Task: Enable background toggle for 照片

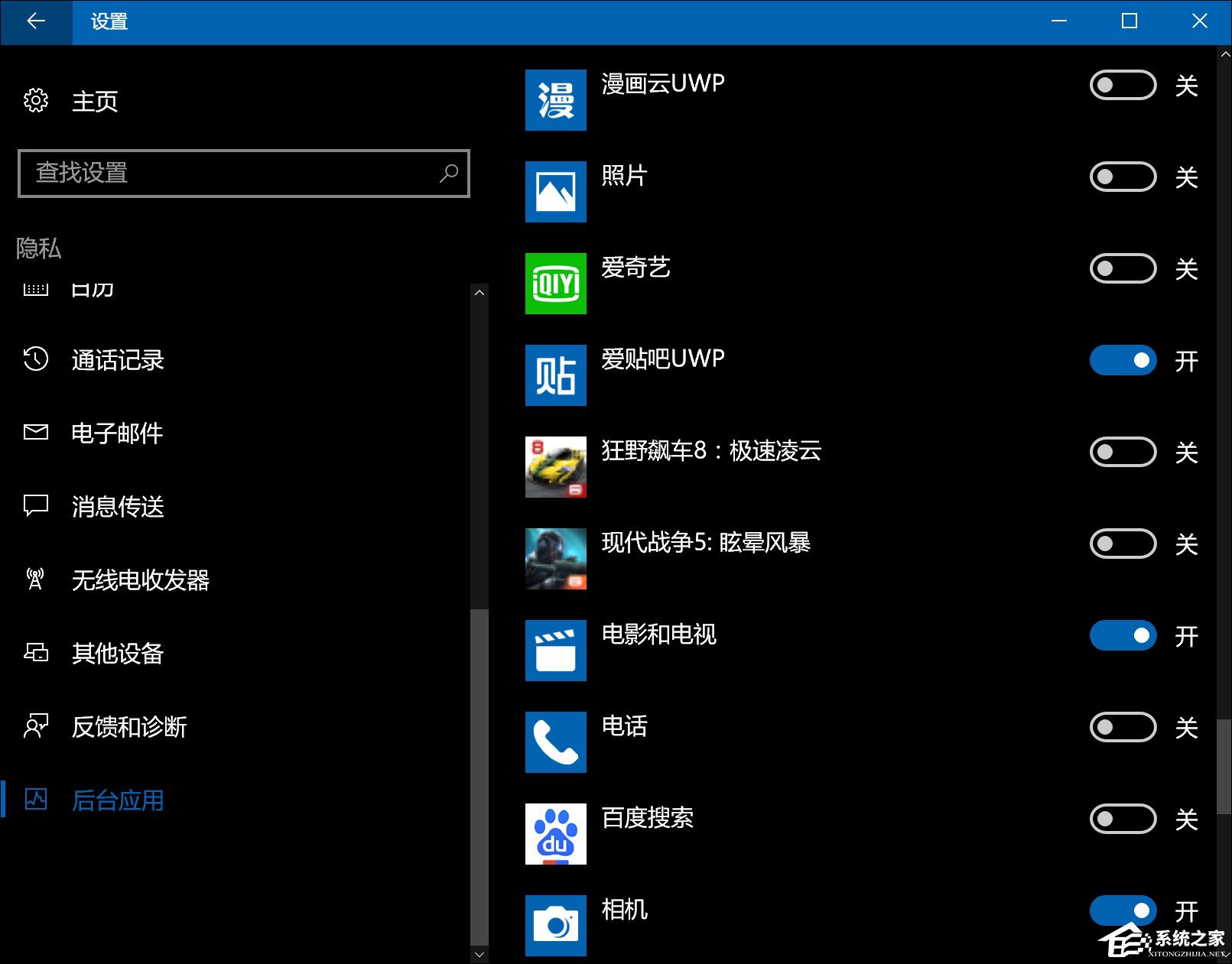Action: 1122,177
